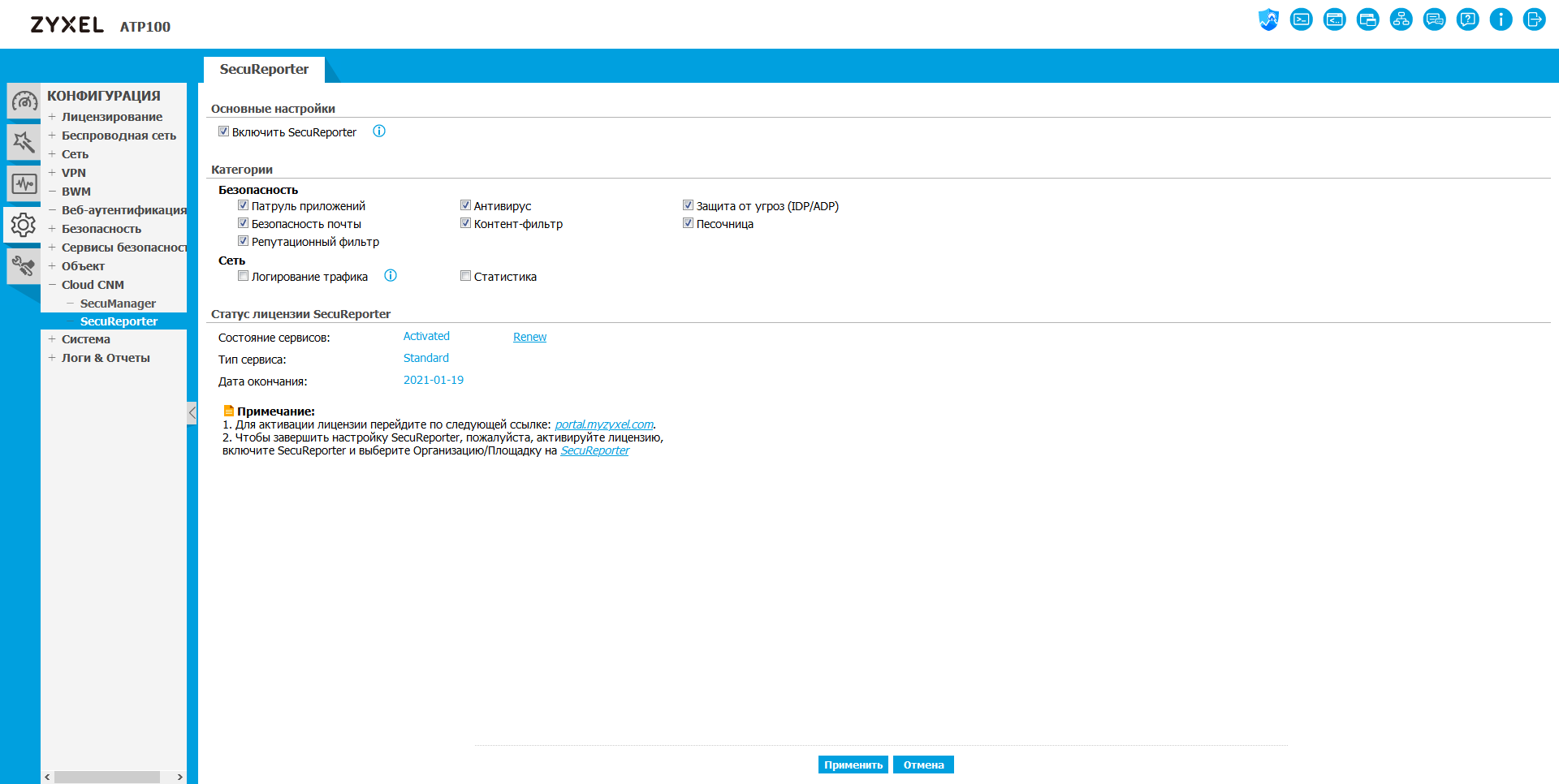Toggle the Включить SecuReporter checkbox

click(223, 131)
